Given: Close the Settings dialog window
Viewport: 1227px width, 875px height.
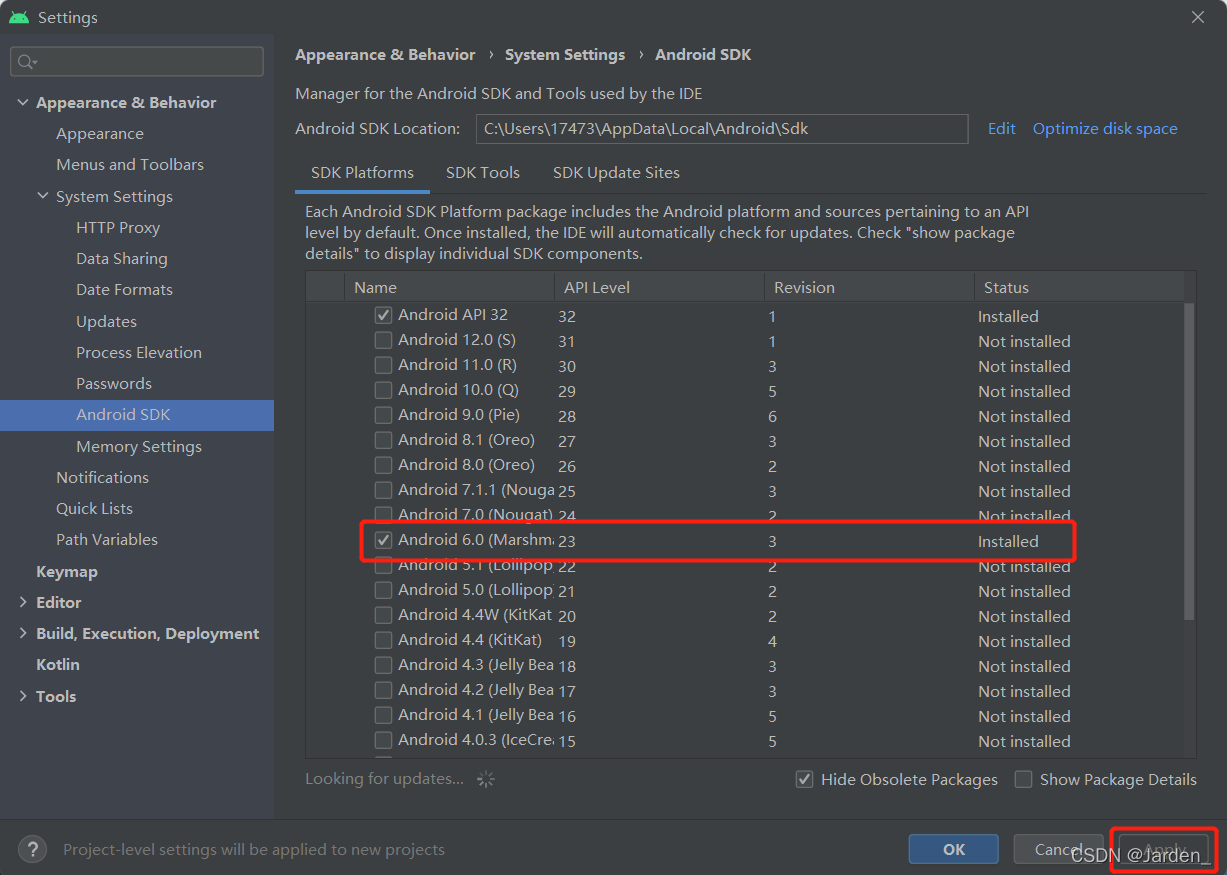Looking at the screenshot, I should (1198, 17).
